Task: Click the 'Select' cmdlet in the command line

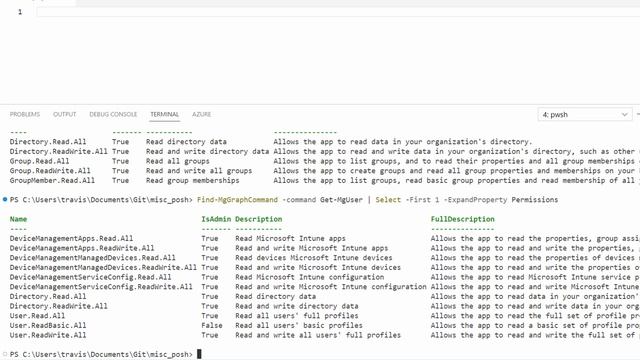Action: pos(388,200)
